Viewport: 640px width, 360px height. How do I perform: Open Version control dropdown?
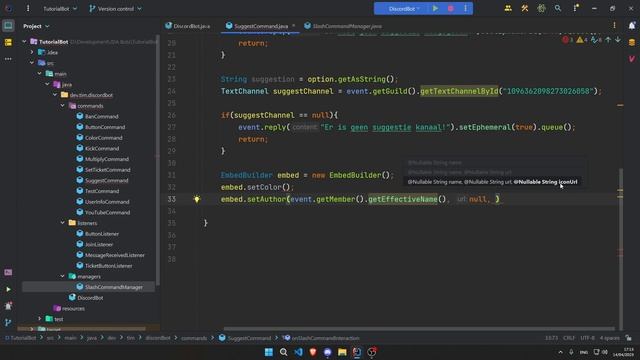[116, 9]
